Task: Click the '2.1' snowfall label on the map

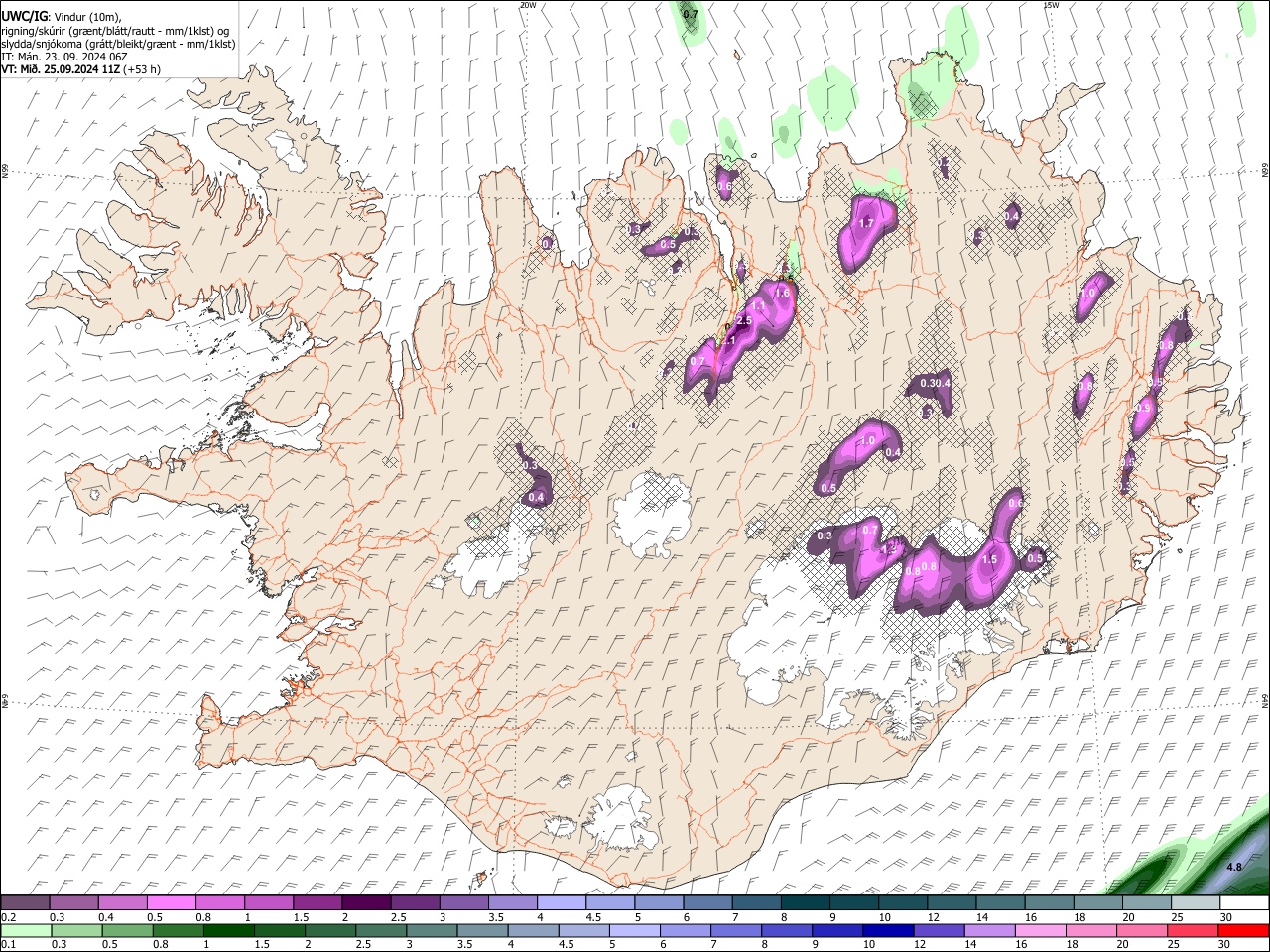Action: click(x=728, y=341)
